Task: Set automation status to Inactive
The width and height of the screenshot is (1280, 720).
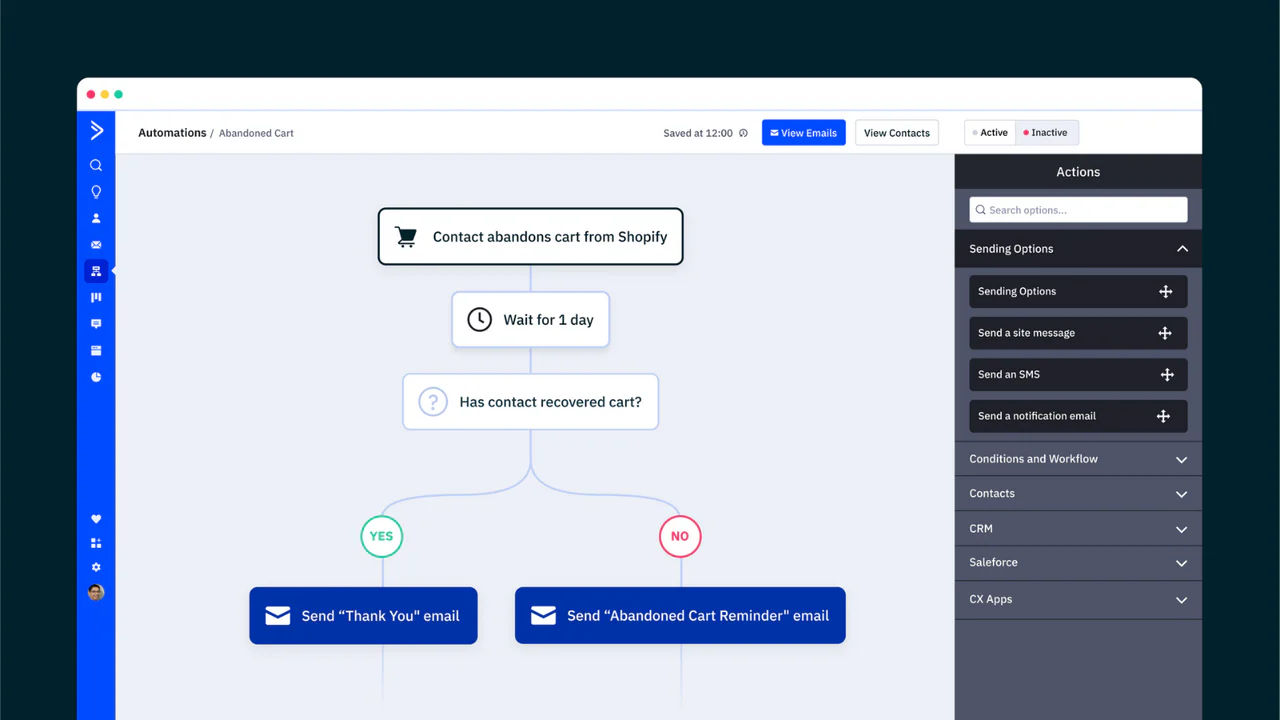Action: 1046,133
